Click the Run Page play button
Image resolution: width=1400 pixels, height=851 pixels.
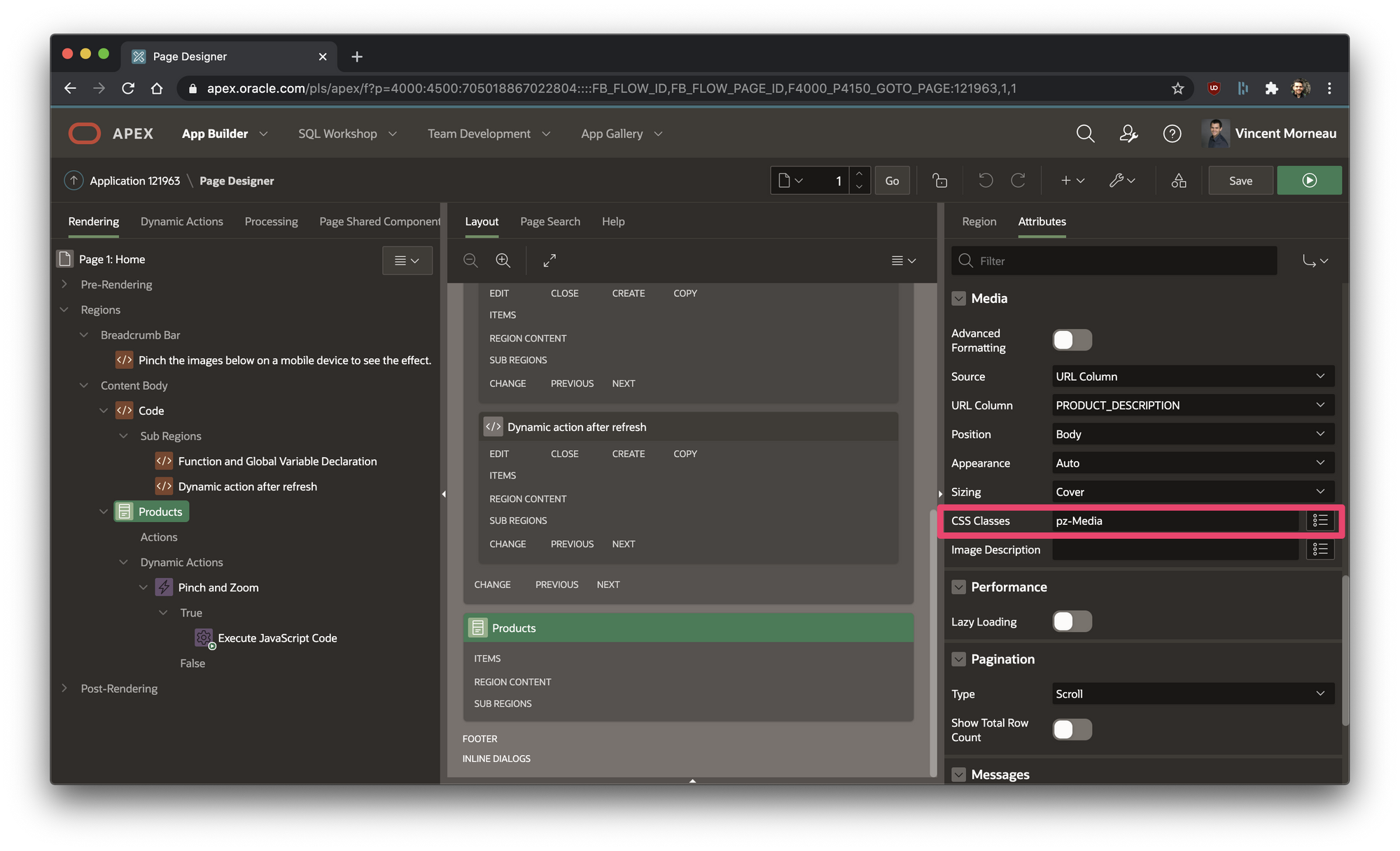pyautogui.click(x=1309, y=181)
